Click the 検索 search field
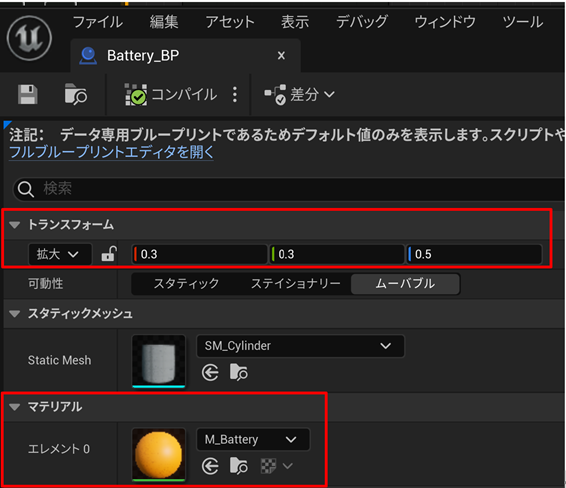Screen dimensions: 566x488 [x=289, y=189]
